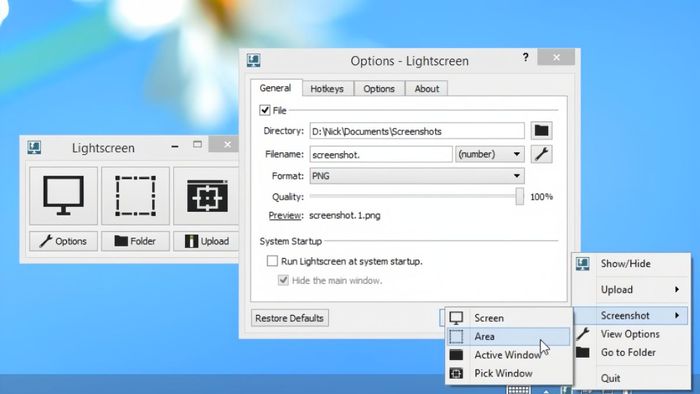Close the Options - Lightscreen dialog
Viewport: 700px width, 394px height.
[556, 57]
